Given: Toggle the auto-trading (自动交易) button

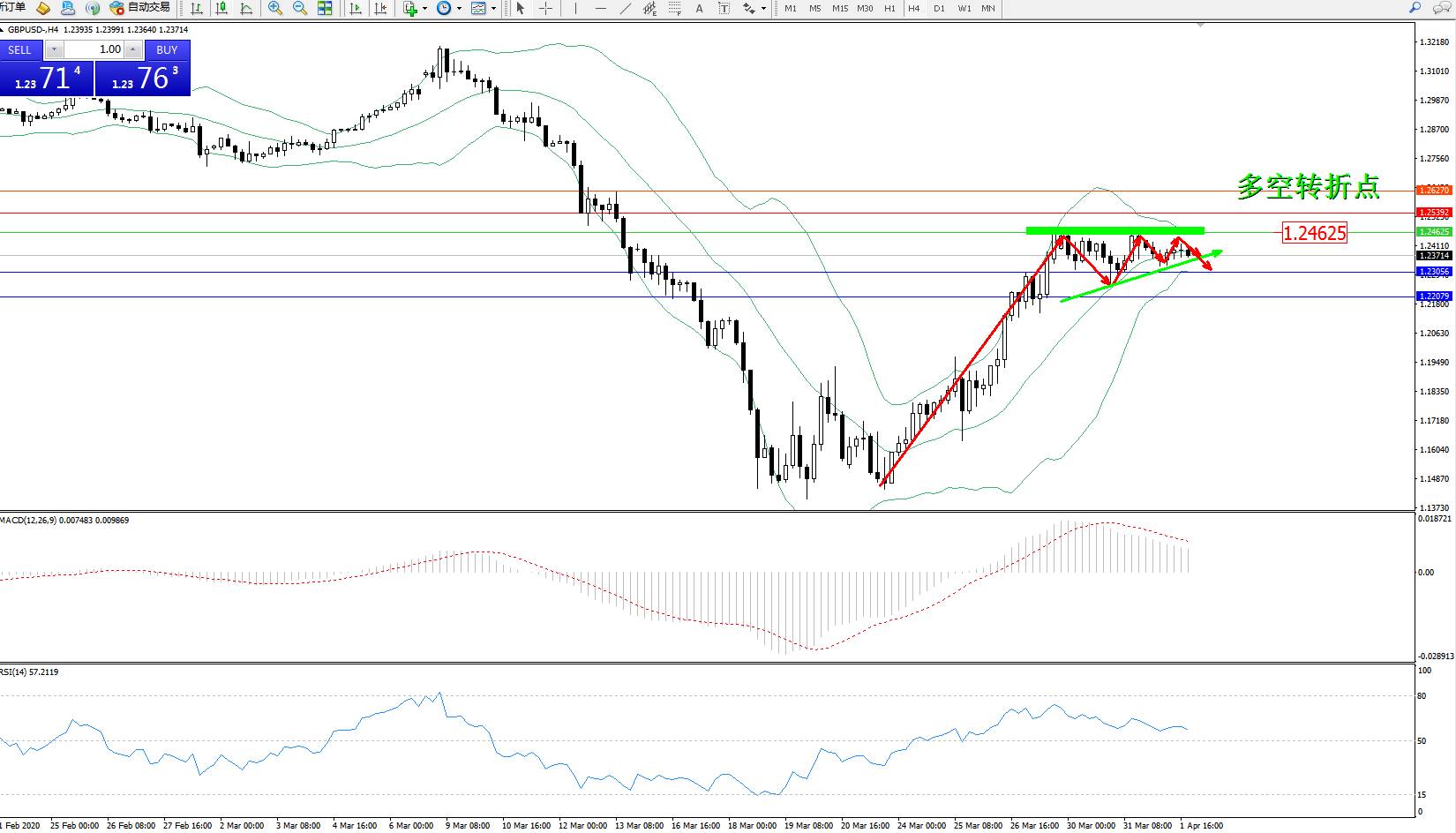Looking at the screenshot, I should (x=139, y=8).
